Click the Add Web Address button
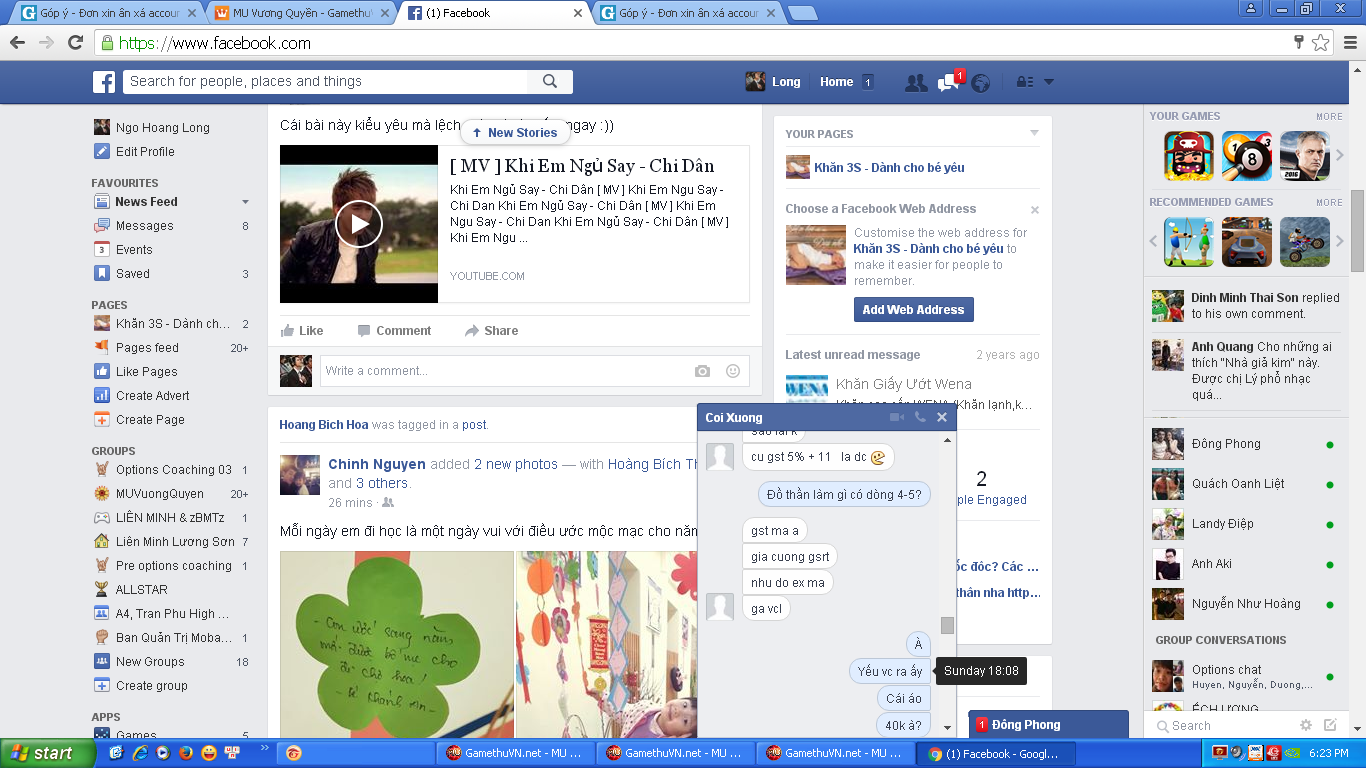This screenshot has height=768, width=1366. coord(913,310)
